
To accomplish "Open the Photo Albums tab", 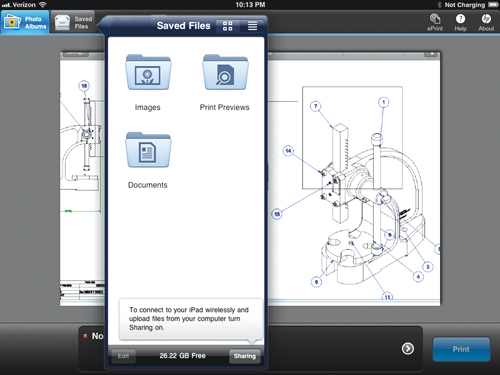I will [25, 22].
